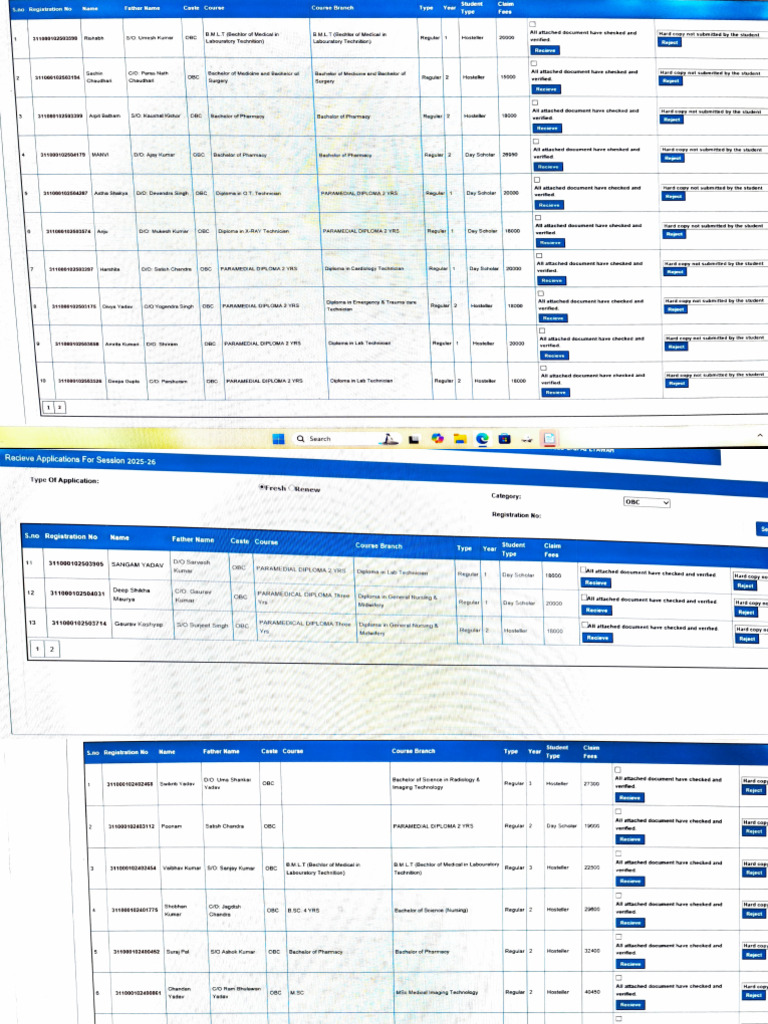Switch to the active document app on the taskbar

[x=549, y=439]
